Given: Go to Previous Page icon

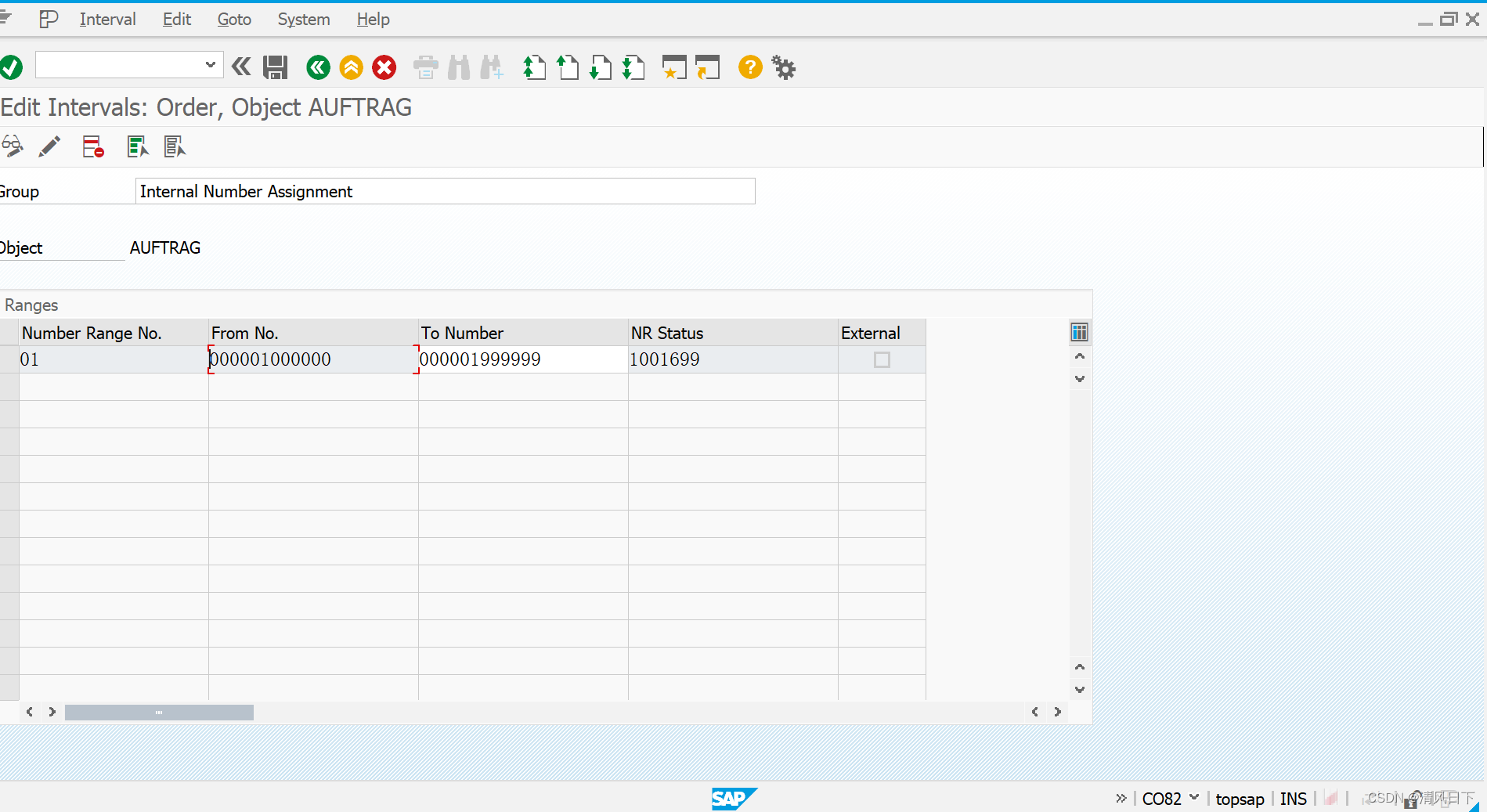Looking at the screenshot, I should (568, 67).
